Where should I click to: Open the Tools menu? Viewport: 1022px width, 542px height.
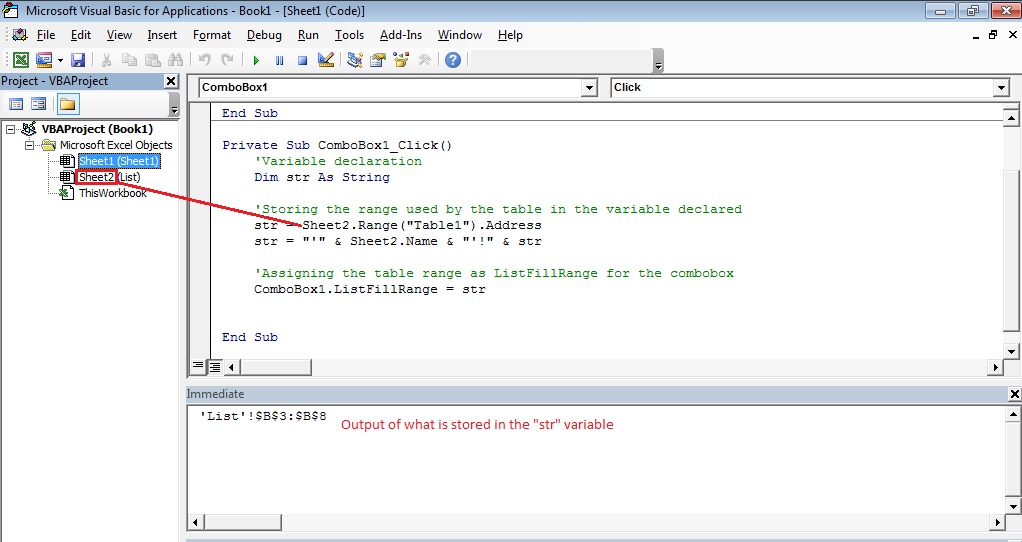click(x=349, y=35)
